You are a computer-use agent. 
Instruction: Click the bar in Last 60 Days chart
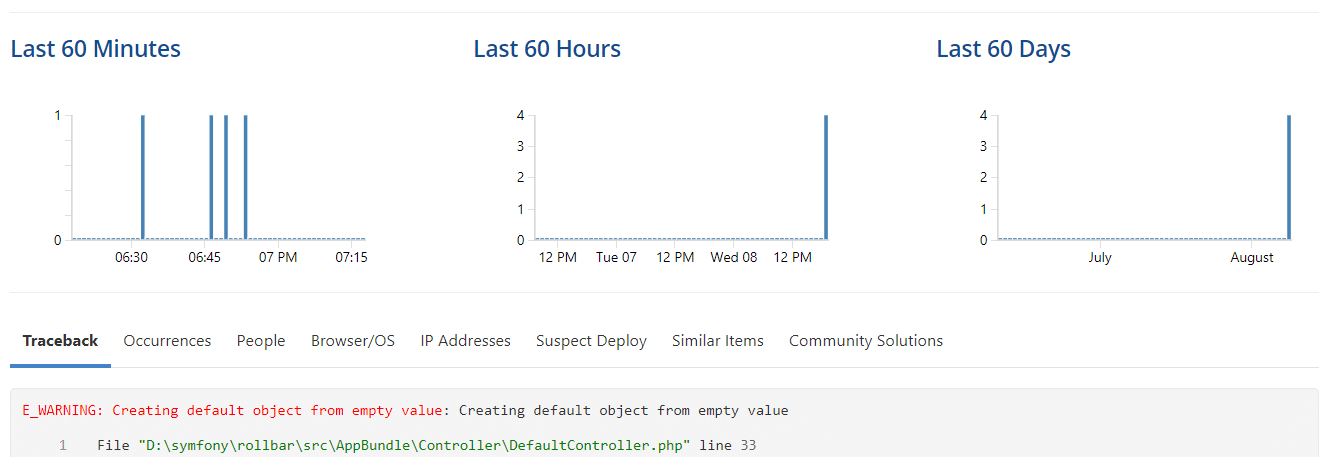pos(1289,177)
